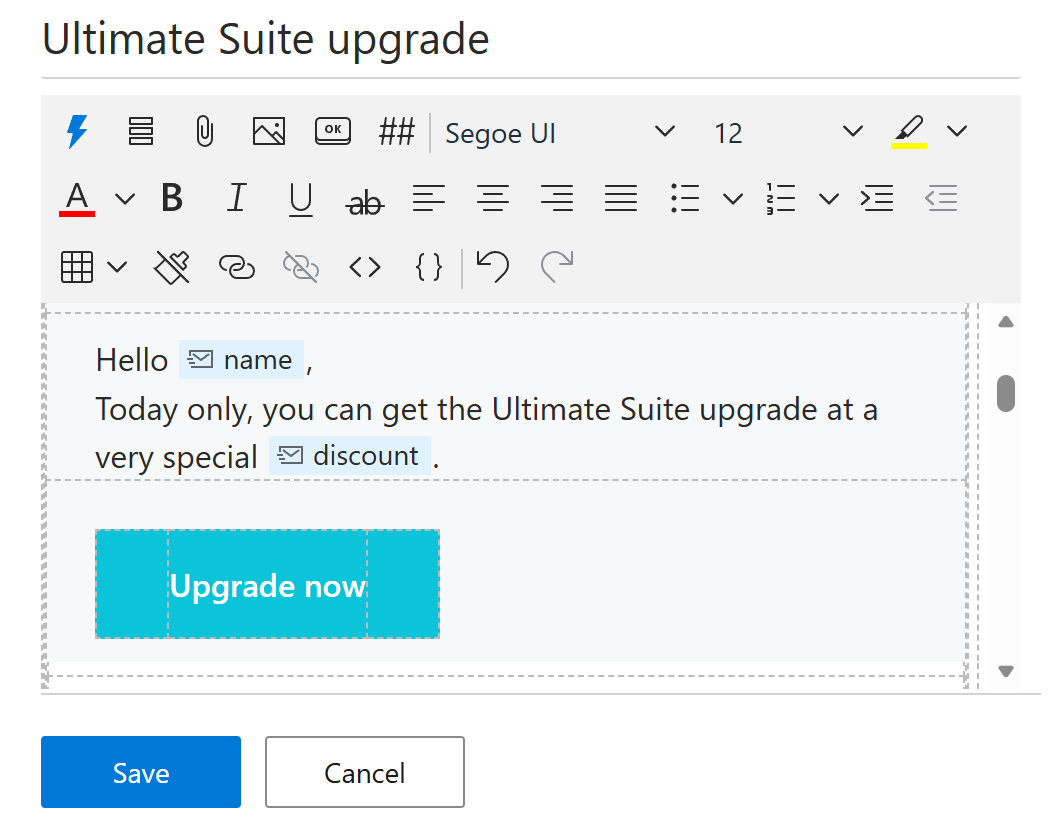This screenshot has height=834, width=1054.
Task: Insert a button using the OK icon
Action: (332, 130)
